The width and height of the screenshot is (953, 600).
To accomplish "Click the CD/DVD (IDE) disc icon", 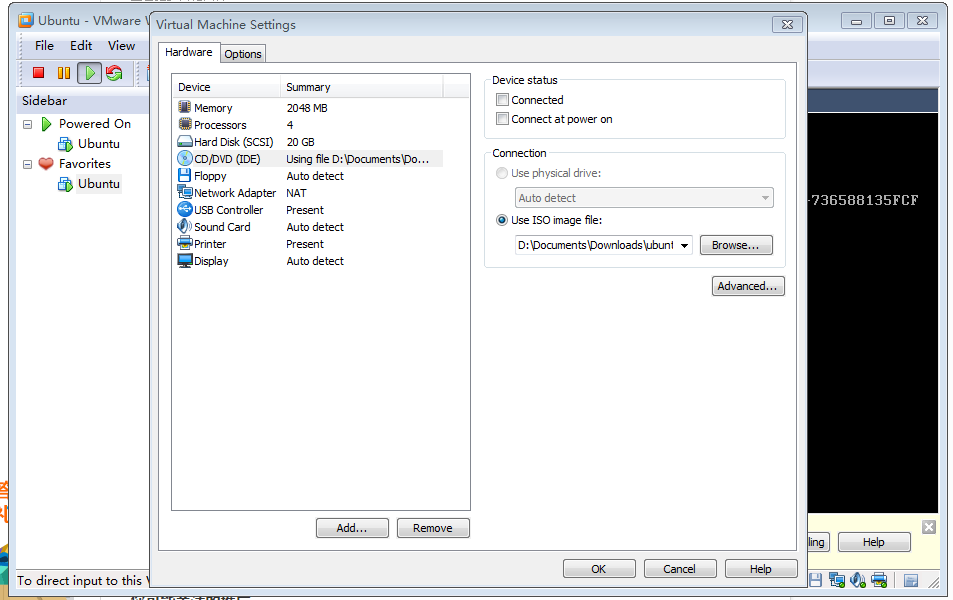I will (185, 159).
